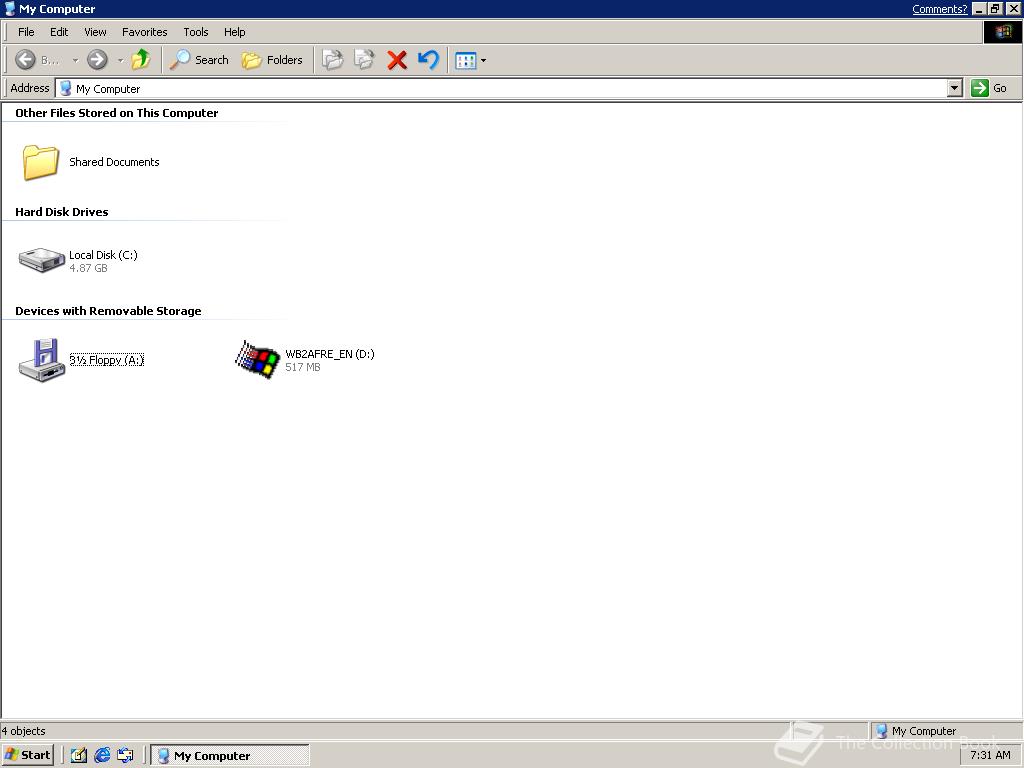Click the Views toolbar button
Screen dimensions: 1024x768
pyautogui.click(x=466, y=61)
